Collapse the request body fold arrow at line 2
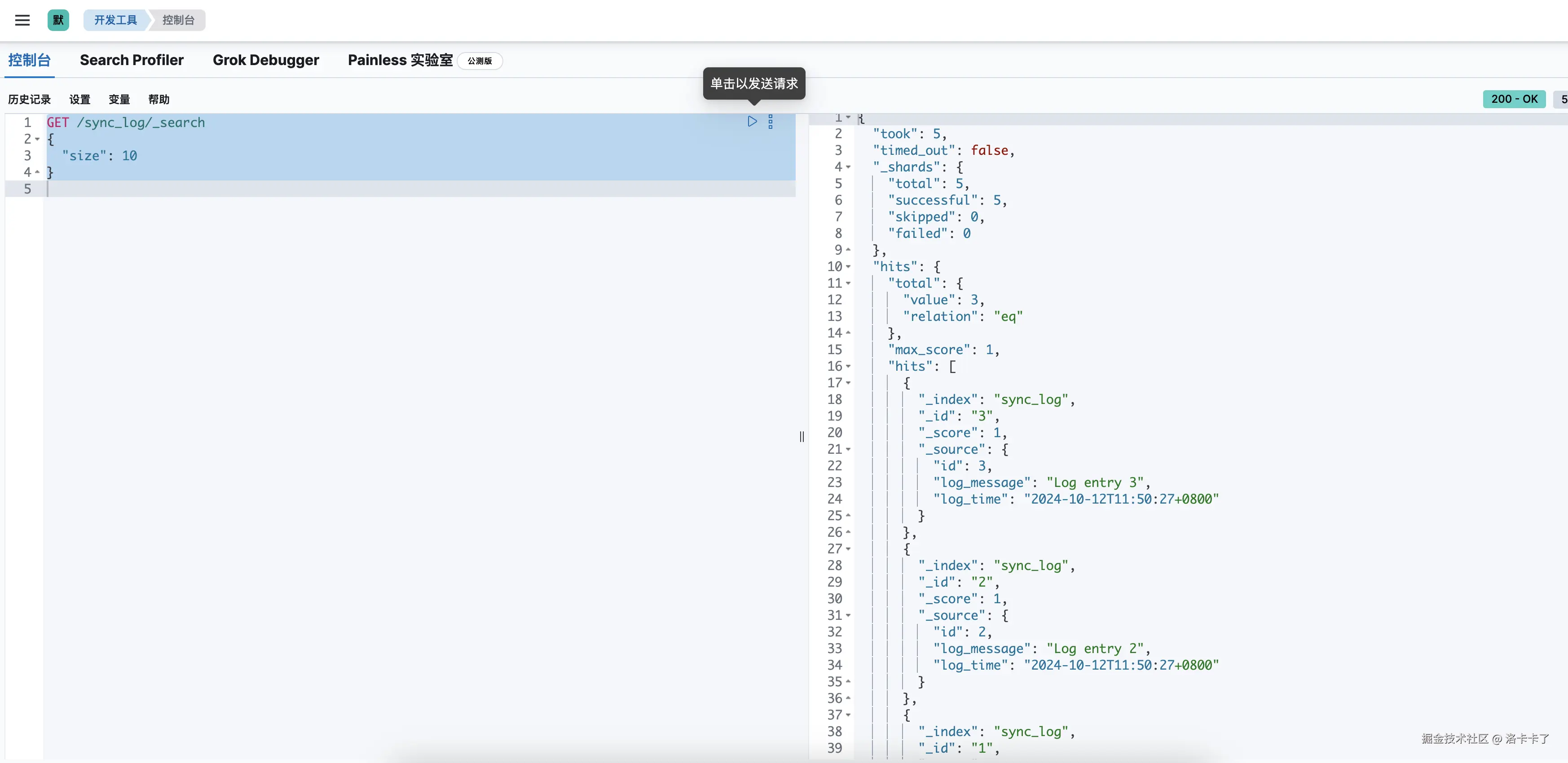This screenshot has width=1568, height=763. pos(38,139)
